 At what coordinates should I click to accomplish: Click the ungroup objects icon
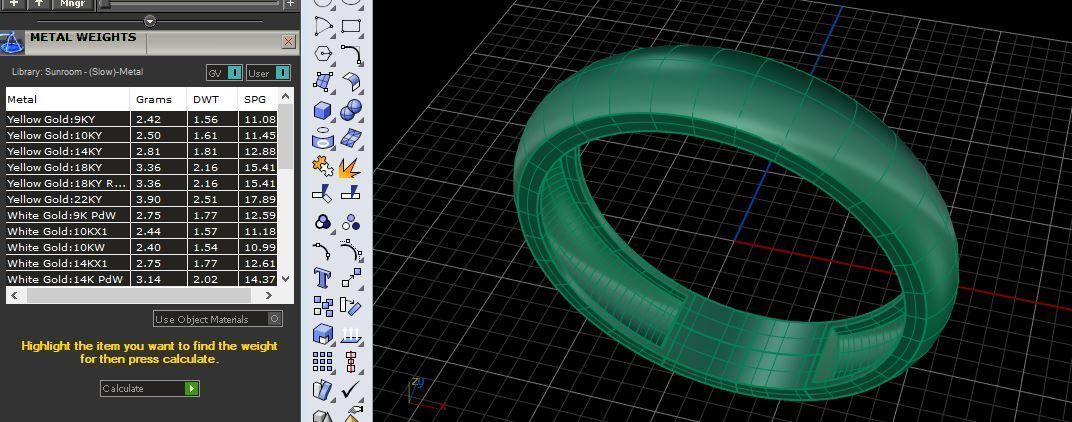point(351,222)
